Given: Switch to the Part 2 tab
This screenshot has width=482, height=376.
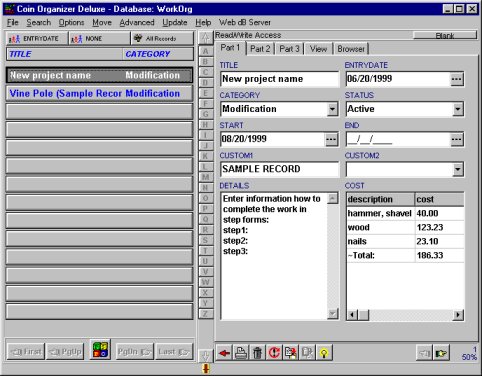Looking at the screenshot, I should 260,49.
